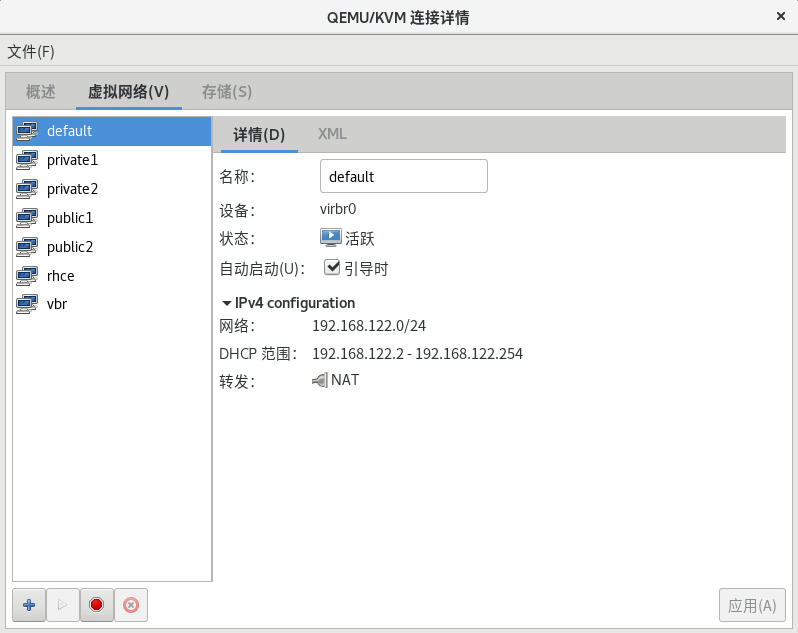Click the network icon beside rhce
The image size is (798, 633).
(x=27, y=276)
